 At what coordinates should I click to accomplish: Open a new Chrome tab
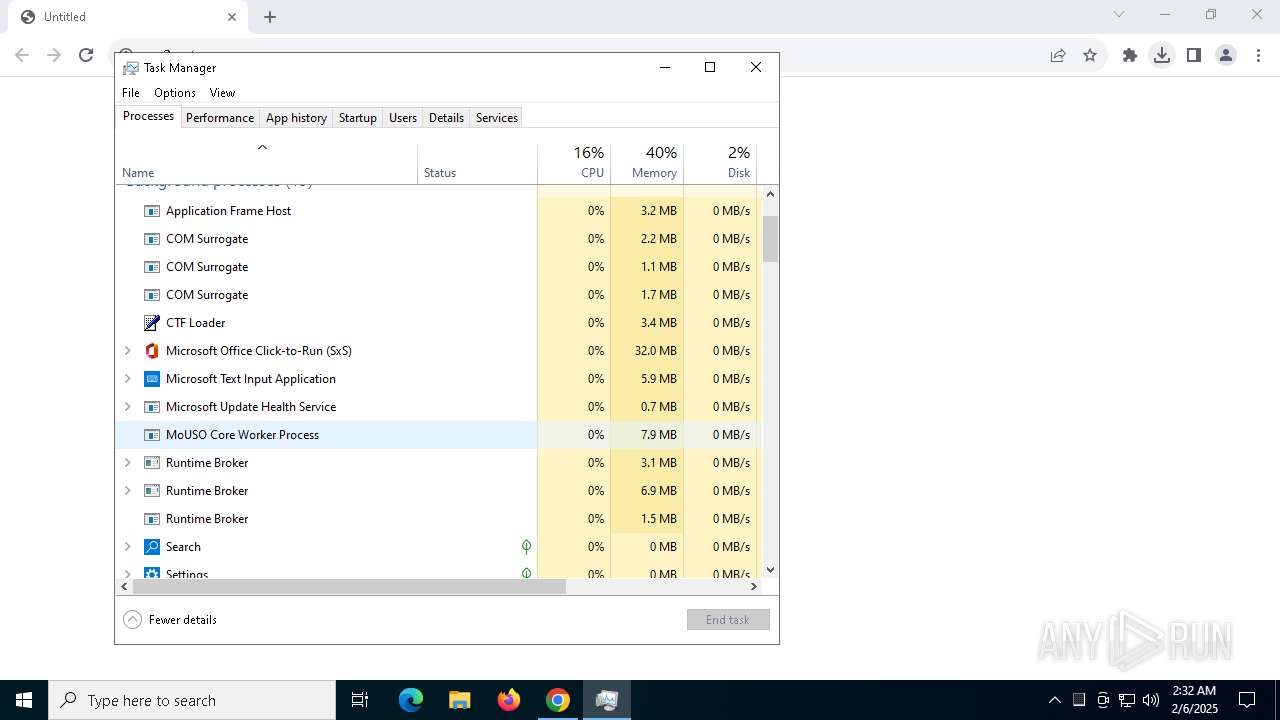tap(270, 17)
